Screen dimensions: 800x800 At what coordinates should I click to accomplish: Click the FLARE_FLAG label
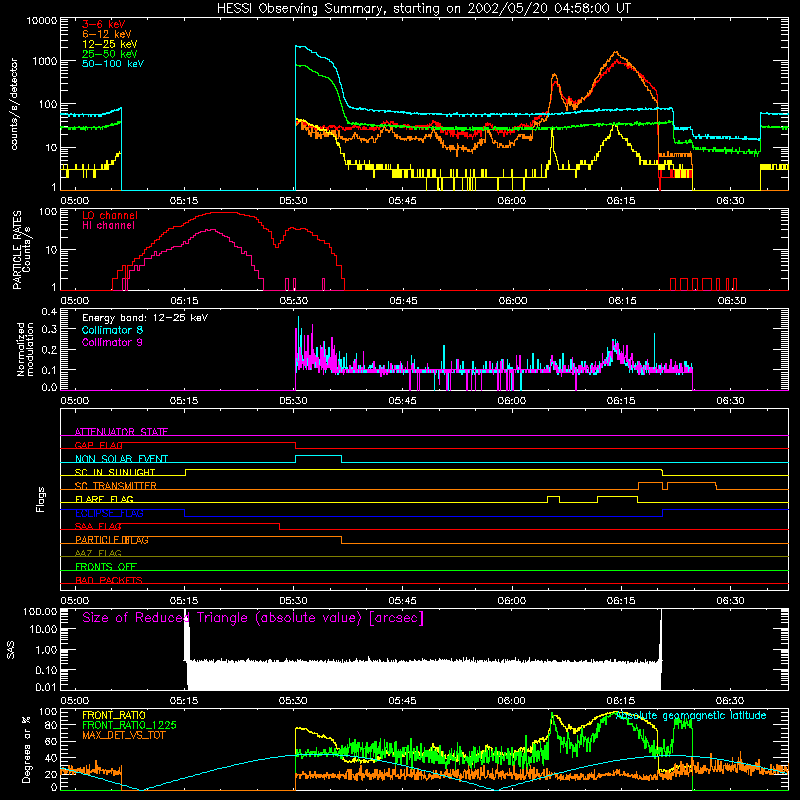tap(104, 499)
